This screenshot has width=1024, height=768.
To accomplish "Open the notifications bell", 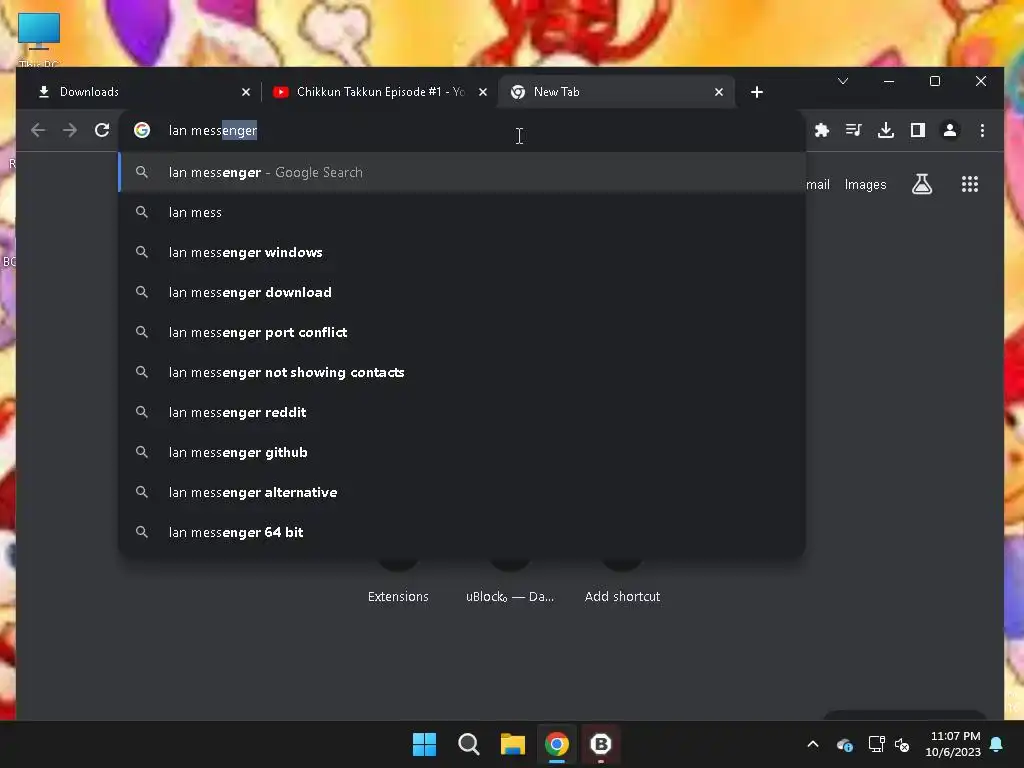I will click(x=996, y=744).
